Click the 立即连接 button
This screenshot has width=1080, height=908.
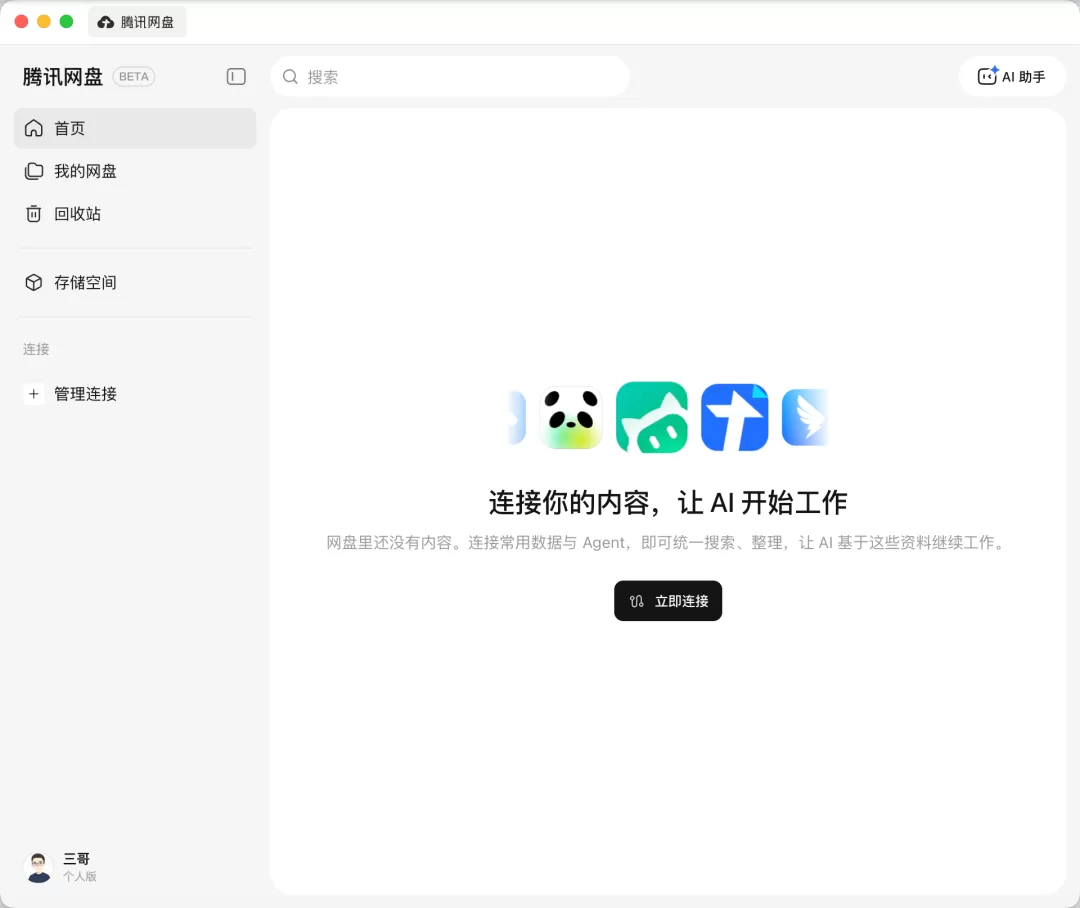(x=668, y=601)
